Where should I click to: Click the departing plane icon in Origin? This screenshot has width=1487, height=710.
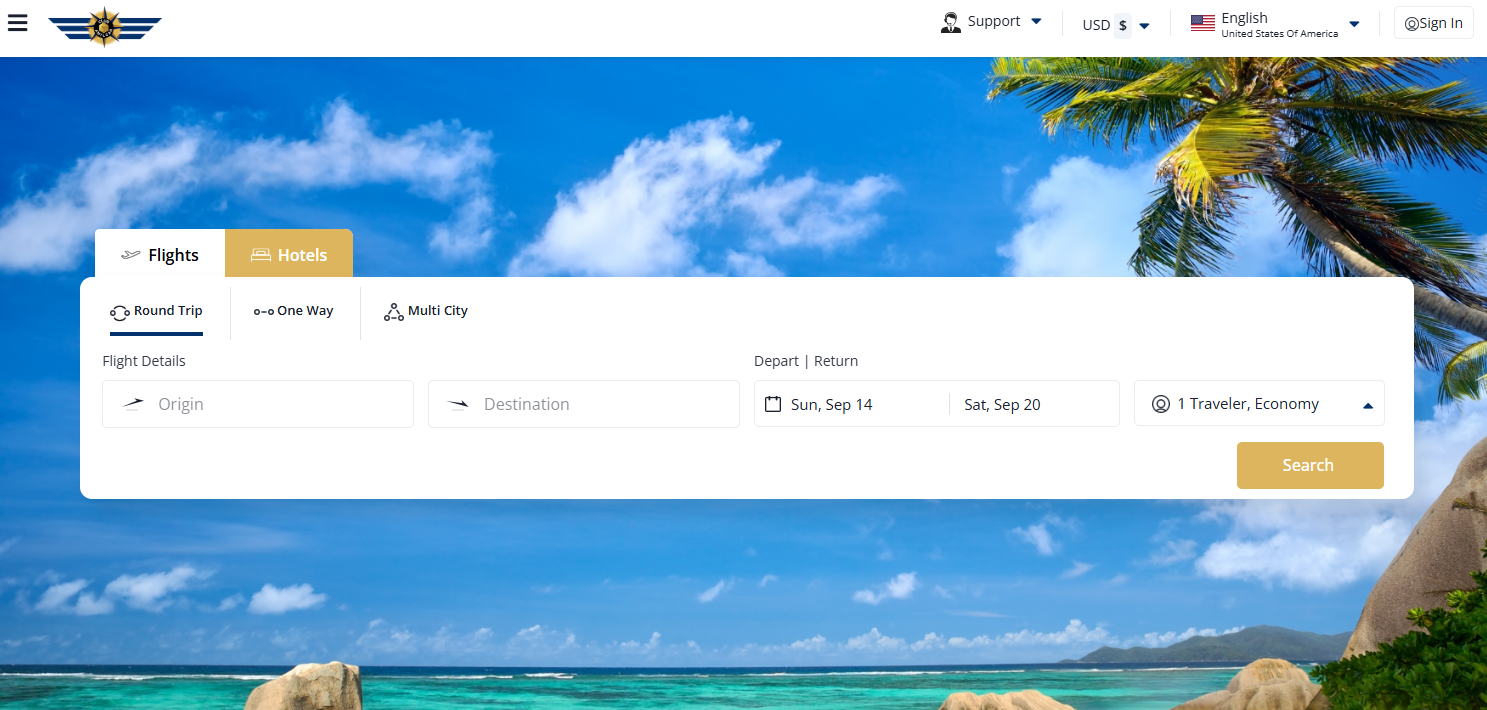(133, 404)
